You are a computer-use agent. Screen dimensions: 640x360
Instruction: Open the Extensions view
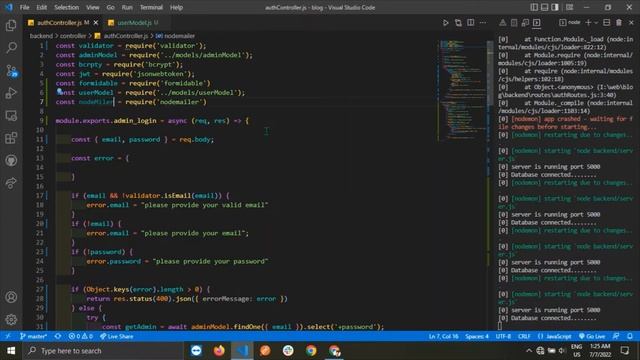(11, 138)
